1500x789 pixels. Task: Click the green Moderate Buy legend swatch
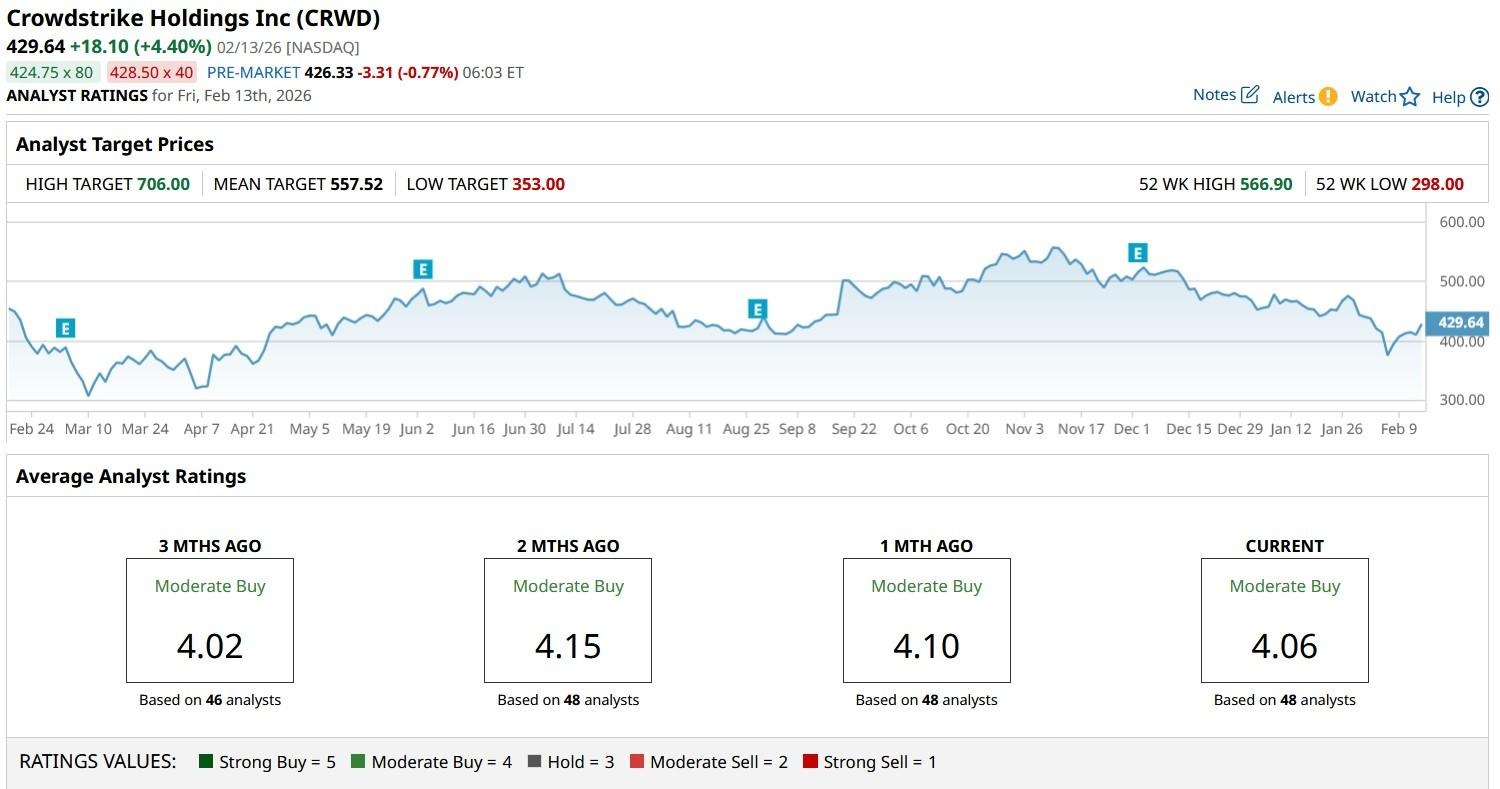pyautogui.click(x=358, y=762)
